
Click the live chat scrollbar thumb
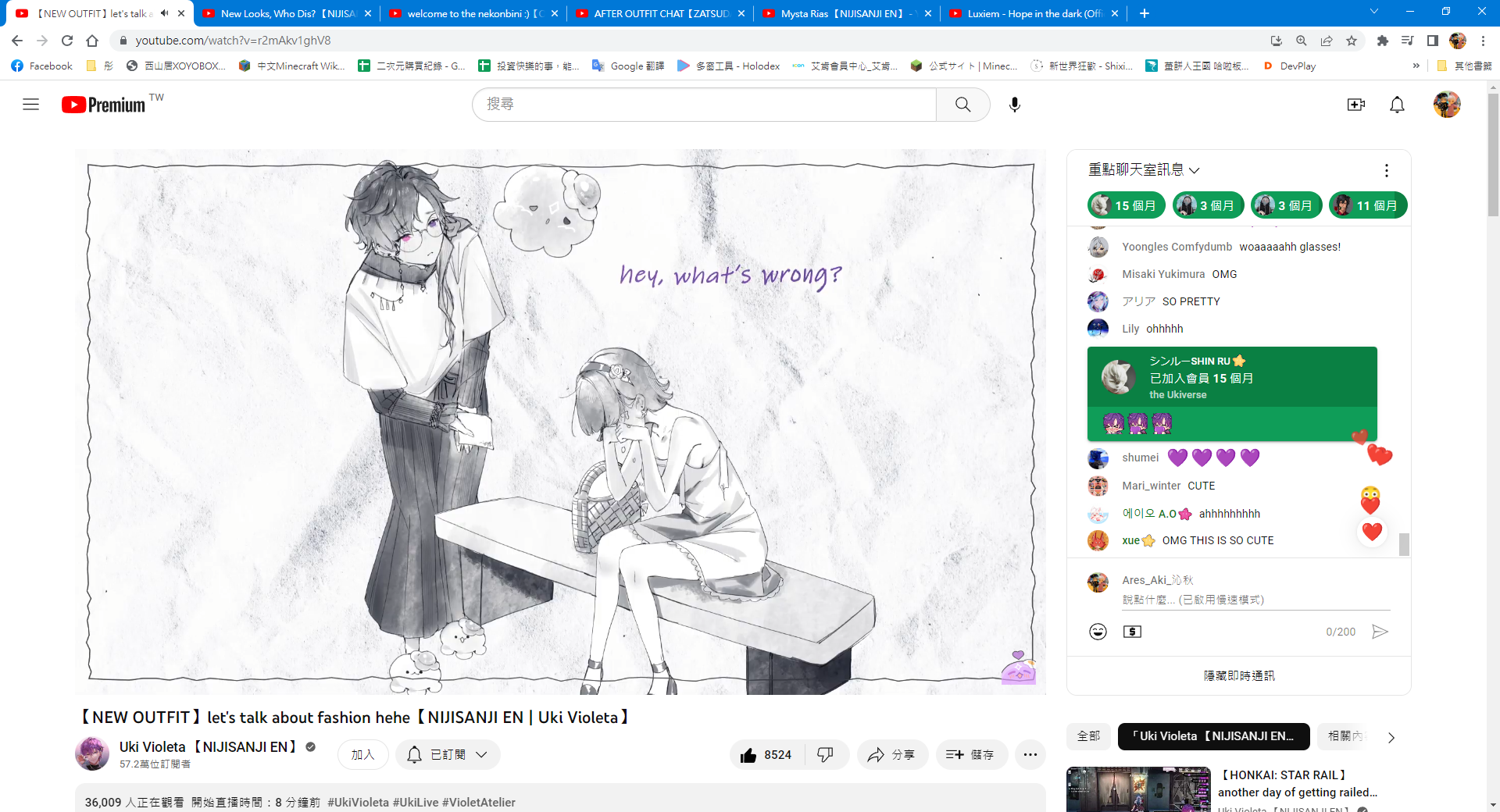click(1404, 544)
